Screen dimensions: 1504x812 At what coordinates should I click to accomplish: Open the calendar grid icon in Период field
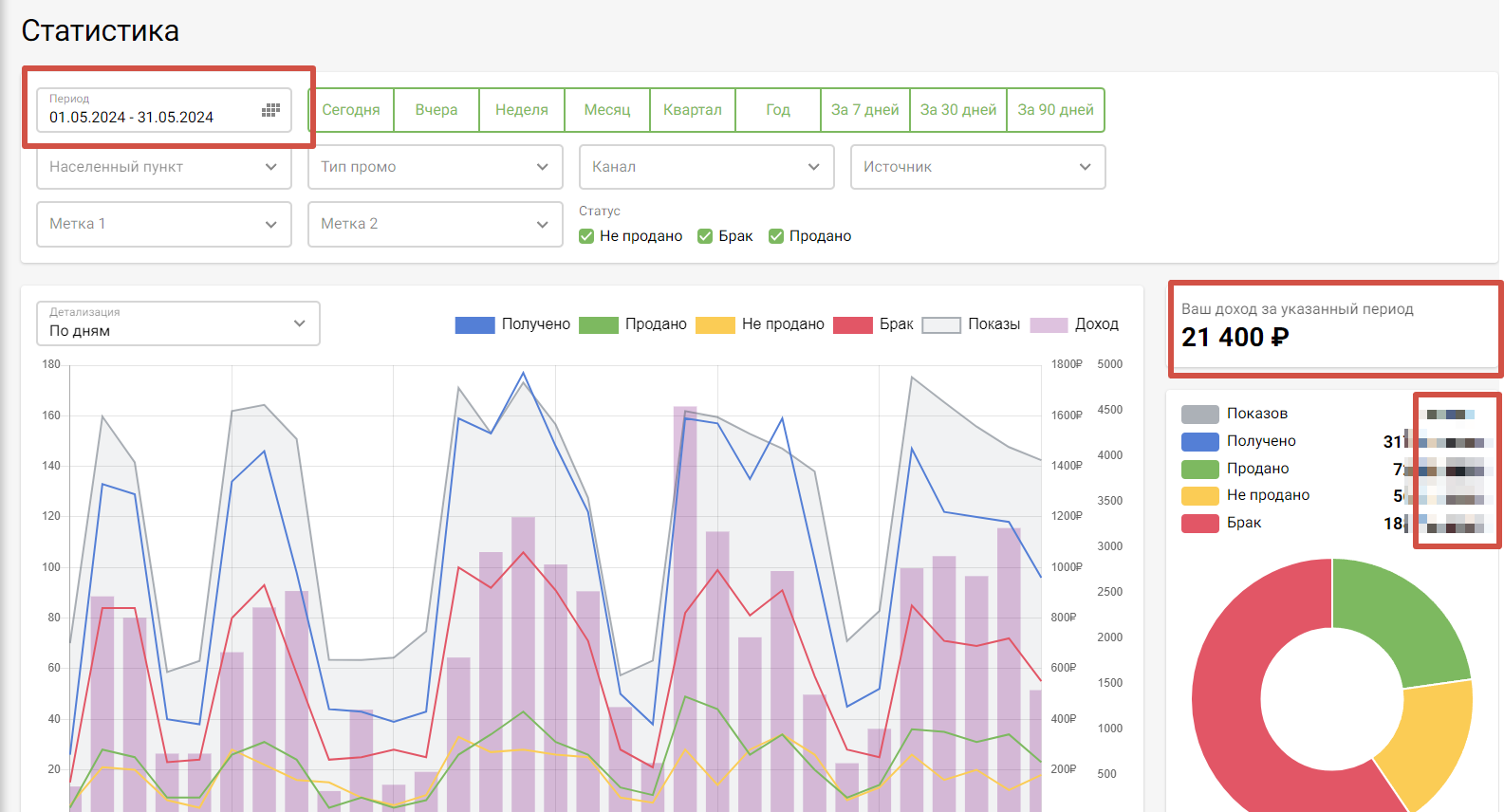pyautogui.click(x=270, y=110)
